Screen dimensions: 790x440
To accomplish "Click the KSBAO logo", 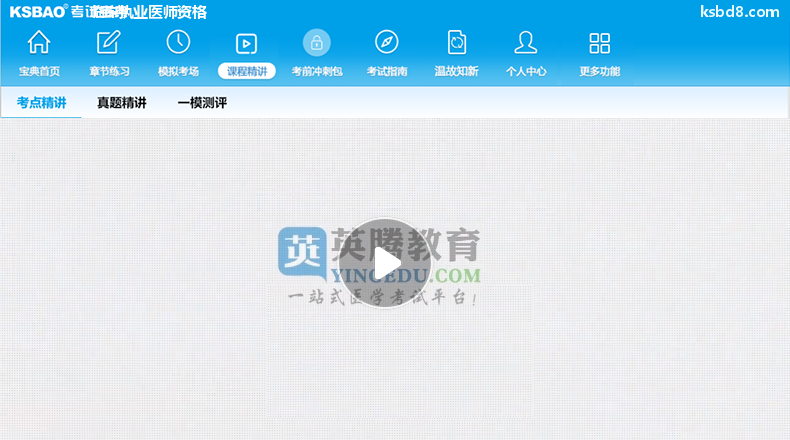I will 38,12.
